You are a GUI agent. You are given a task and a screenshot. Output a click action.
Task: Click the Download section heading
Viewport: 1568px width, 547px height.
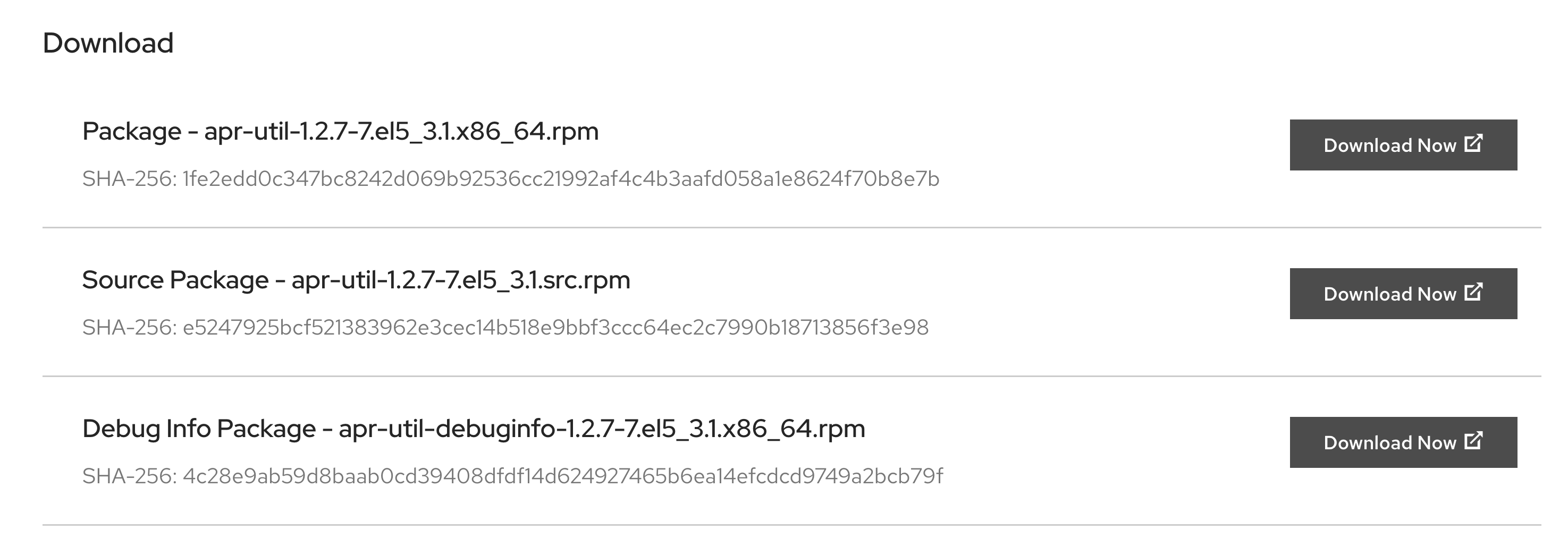tap(108, 43)
